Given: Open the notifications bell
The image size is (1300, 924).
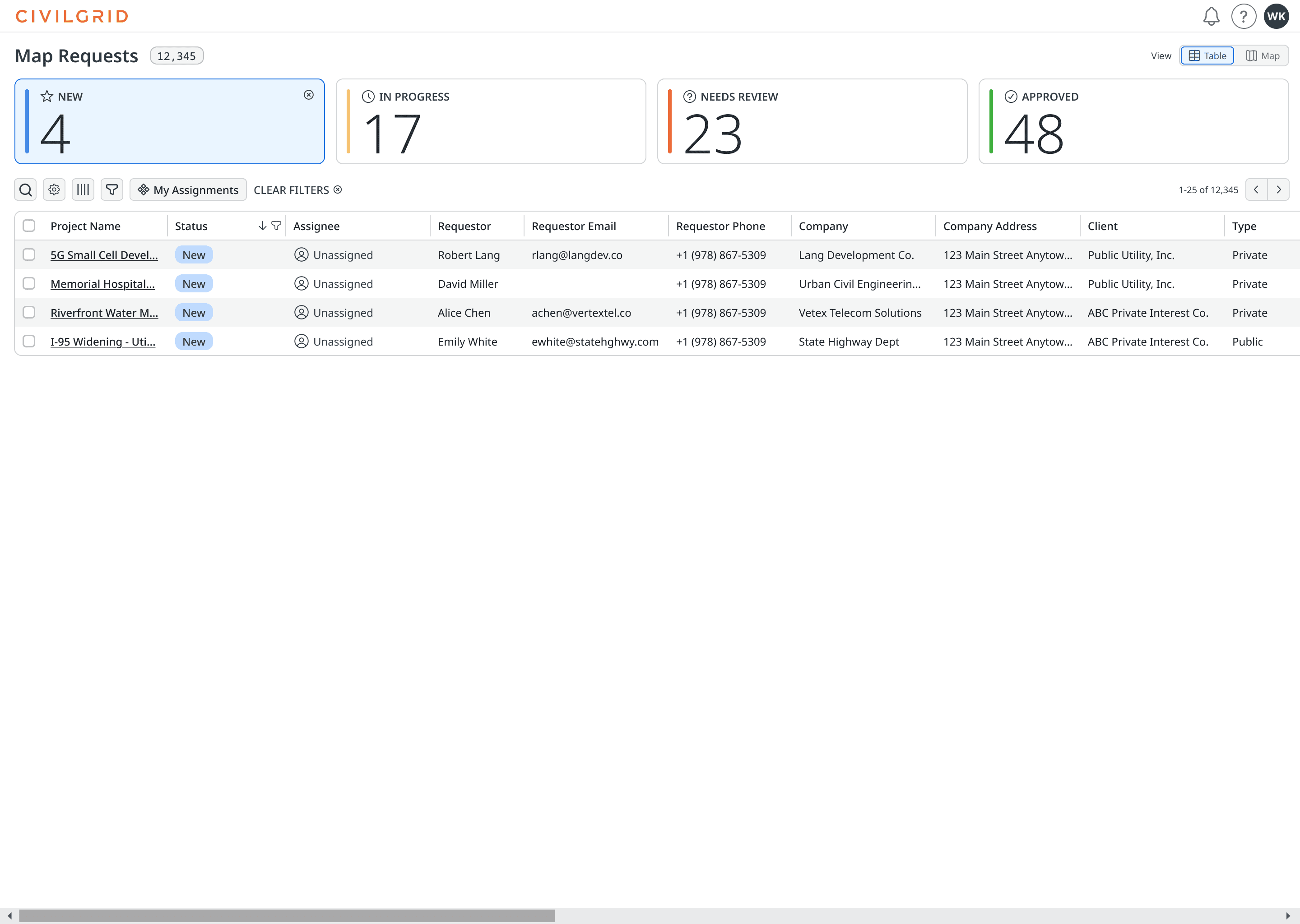Looking at the screenshot, I should 1211,17.
